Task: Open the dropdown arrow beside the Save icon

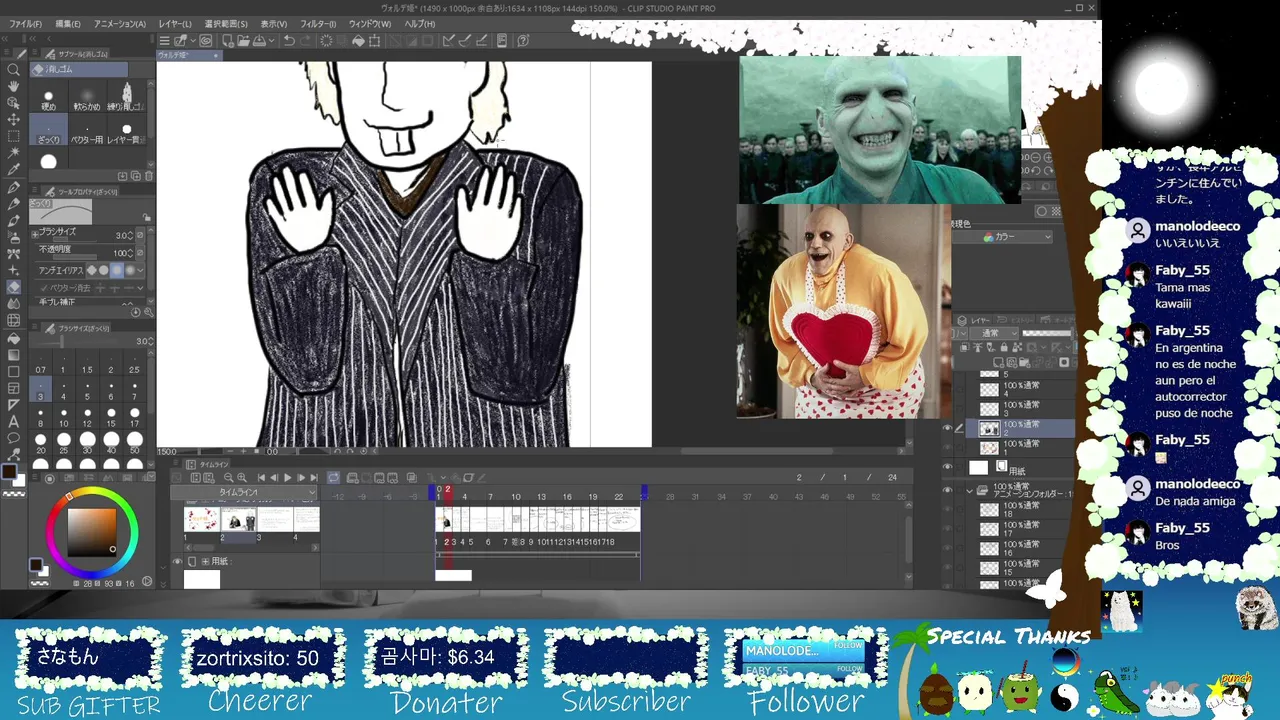Action: [x=270, y=41]
